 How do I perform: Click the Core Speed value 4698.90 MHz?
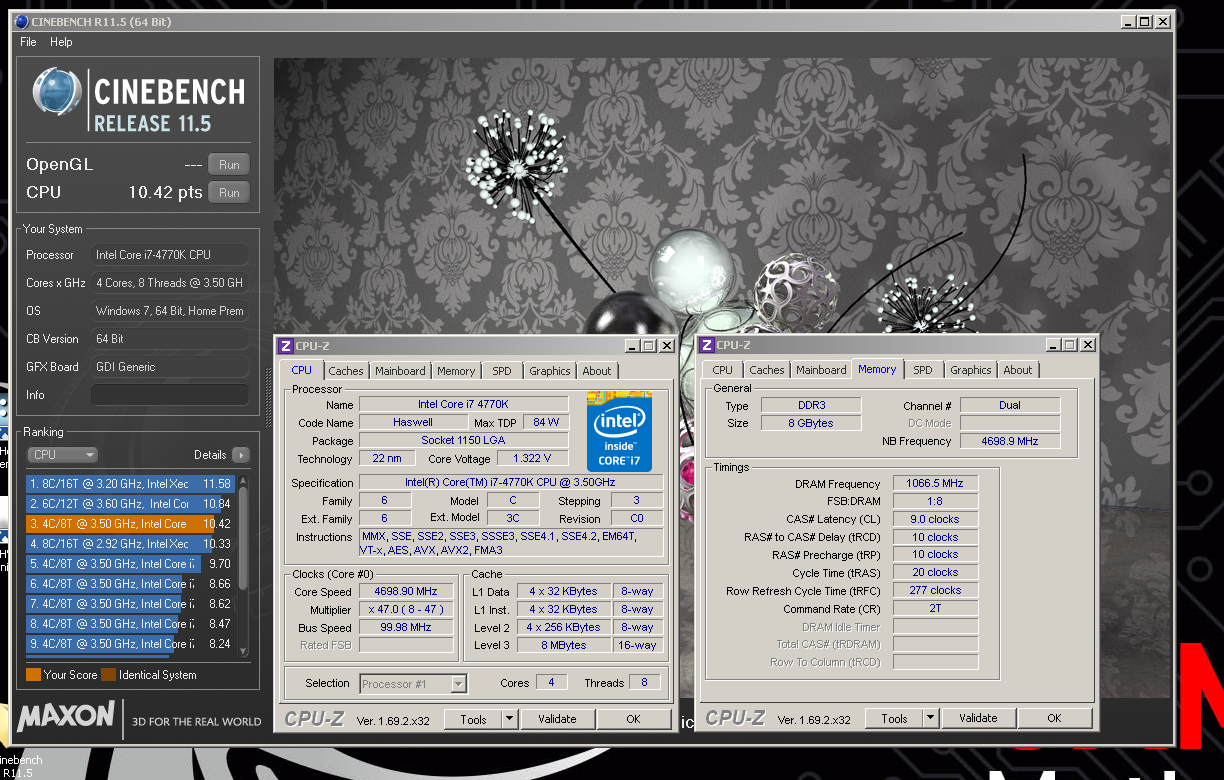[405, 592]
